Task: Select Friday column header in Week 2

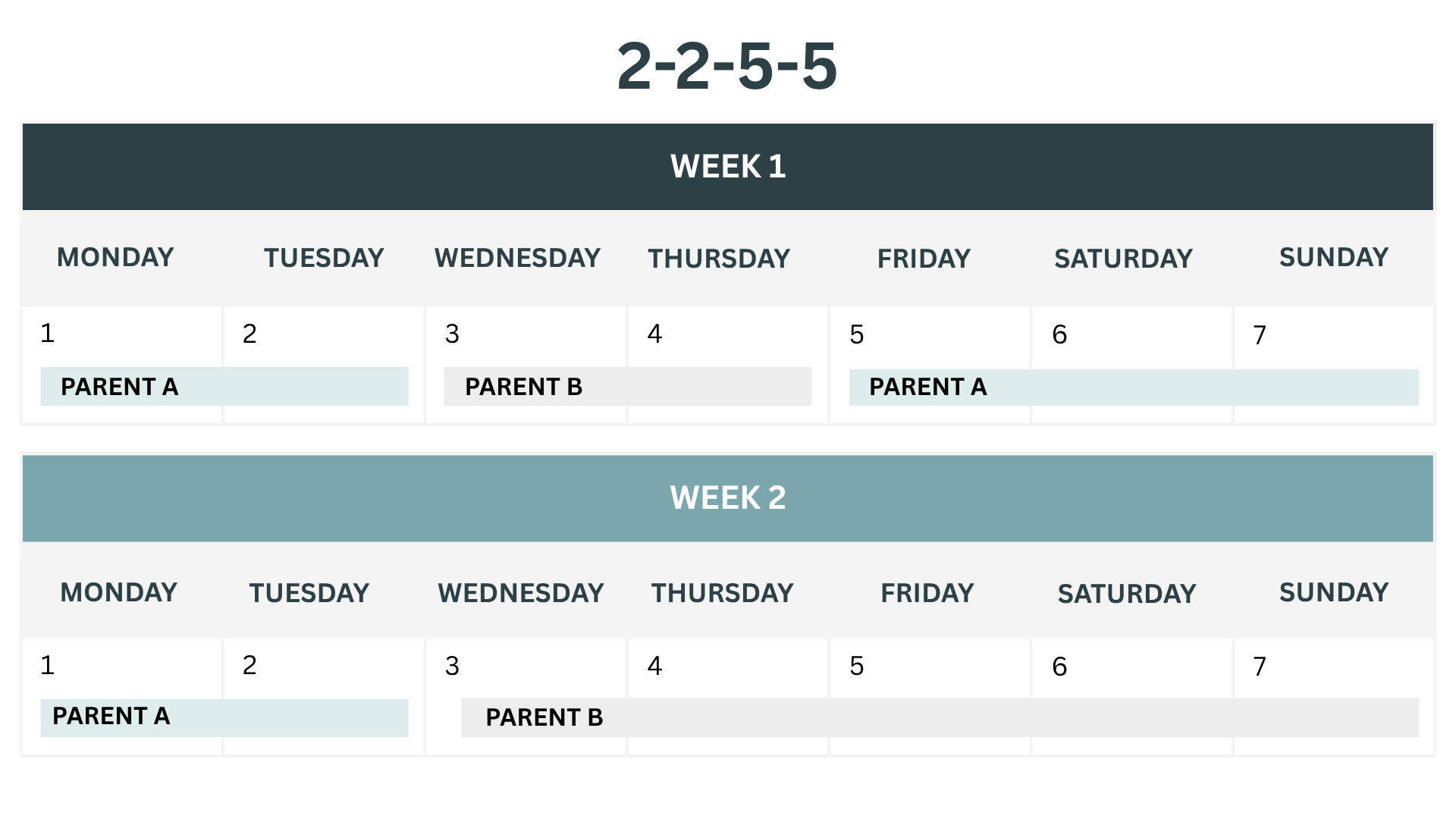Action: (927, 593)
